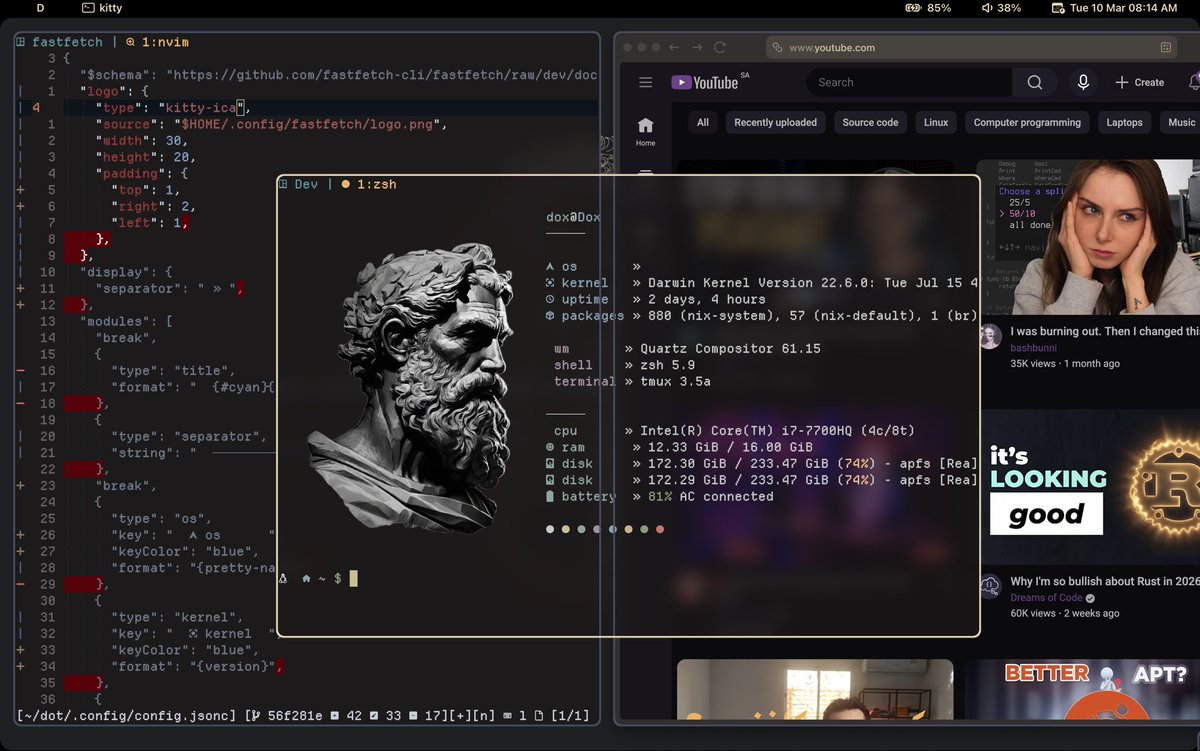Viewport: 1200px width, 751px height.
Task: Select the Linux filter chip
Action: pyautogui.click(x=936, y=122)
